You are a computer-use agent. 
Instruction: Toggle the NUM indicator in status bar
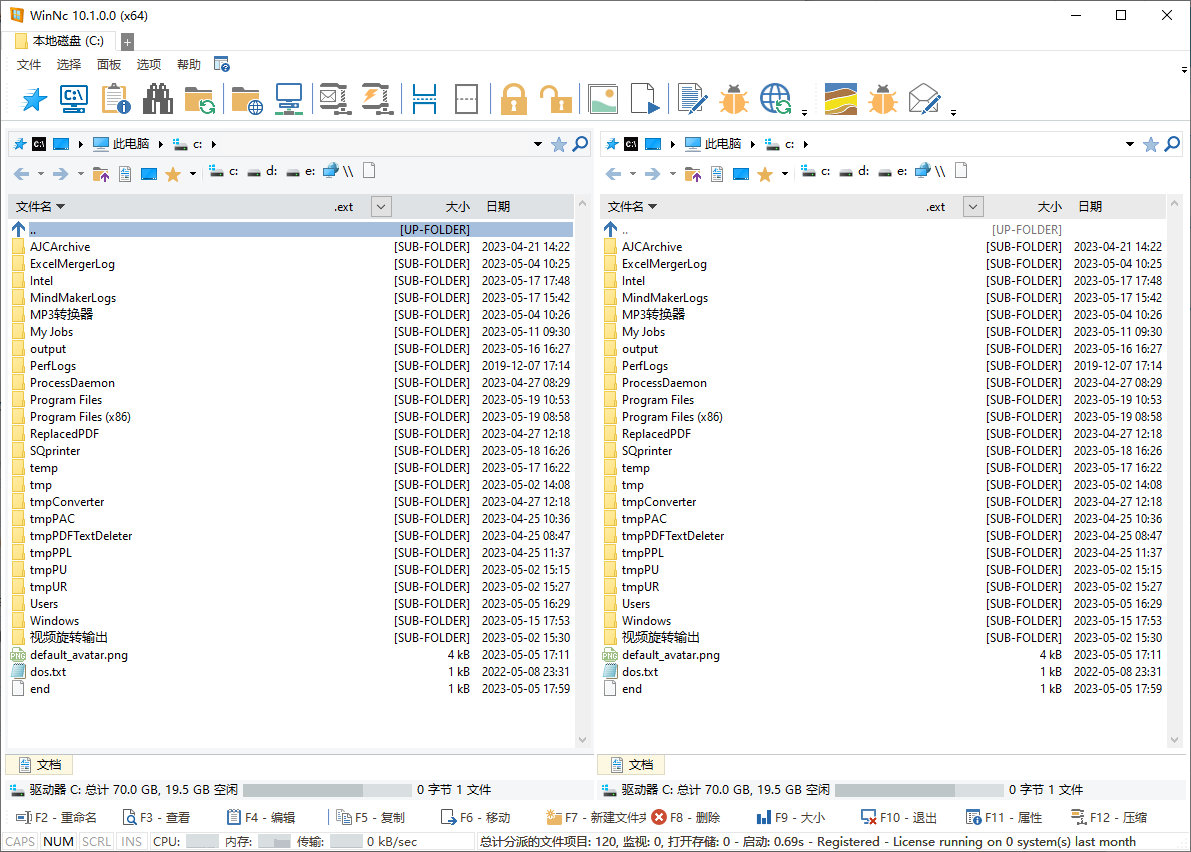pos(58,841)
